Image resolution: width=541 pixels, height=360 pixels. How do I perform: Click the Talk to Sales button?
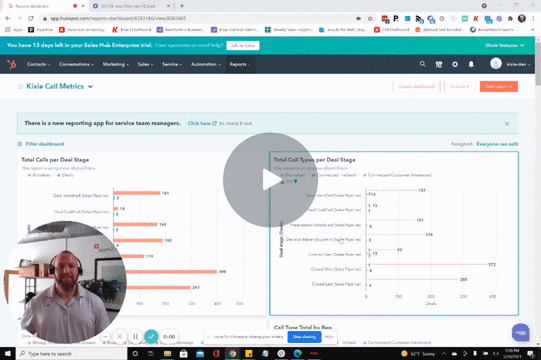tap(243, 46)
